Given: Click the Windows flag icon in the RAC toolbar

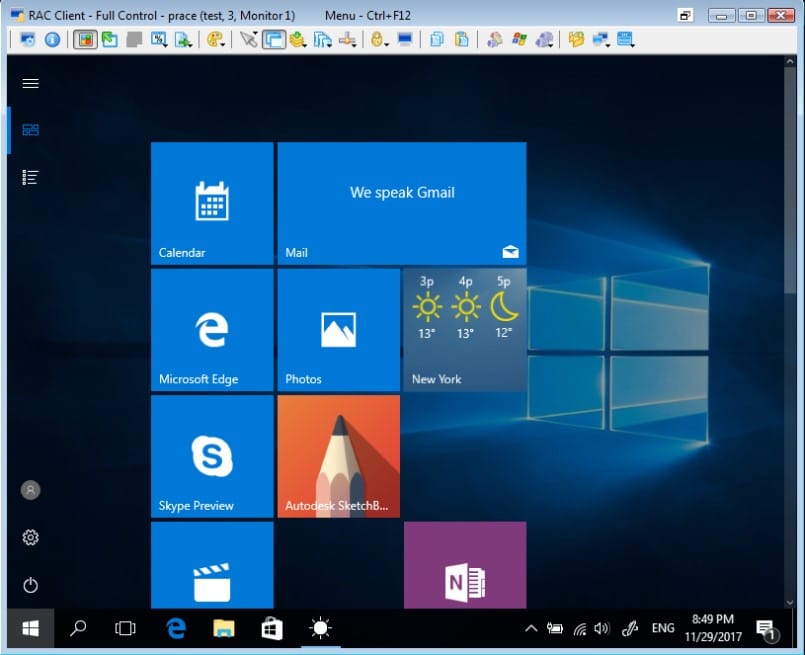Looking at the screenshot, I should pyautogui.click(x=519, y=40).
